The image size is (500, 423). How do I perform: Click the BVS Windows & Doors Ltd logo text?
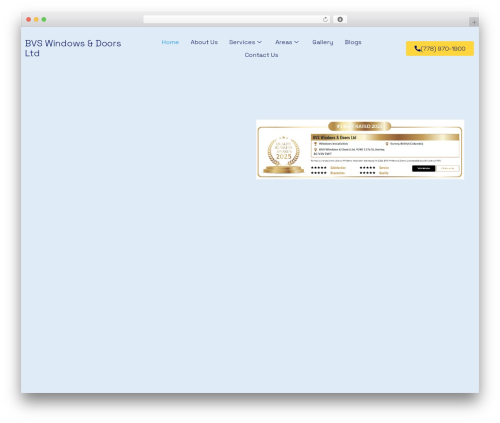click(73, 48)
